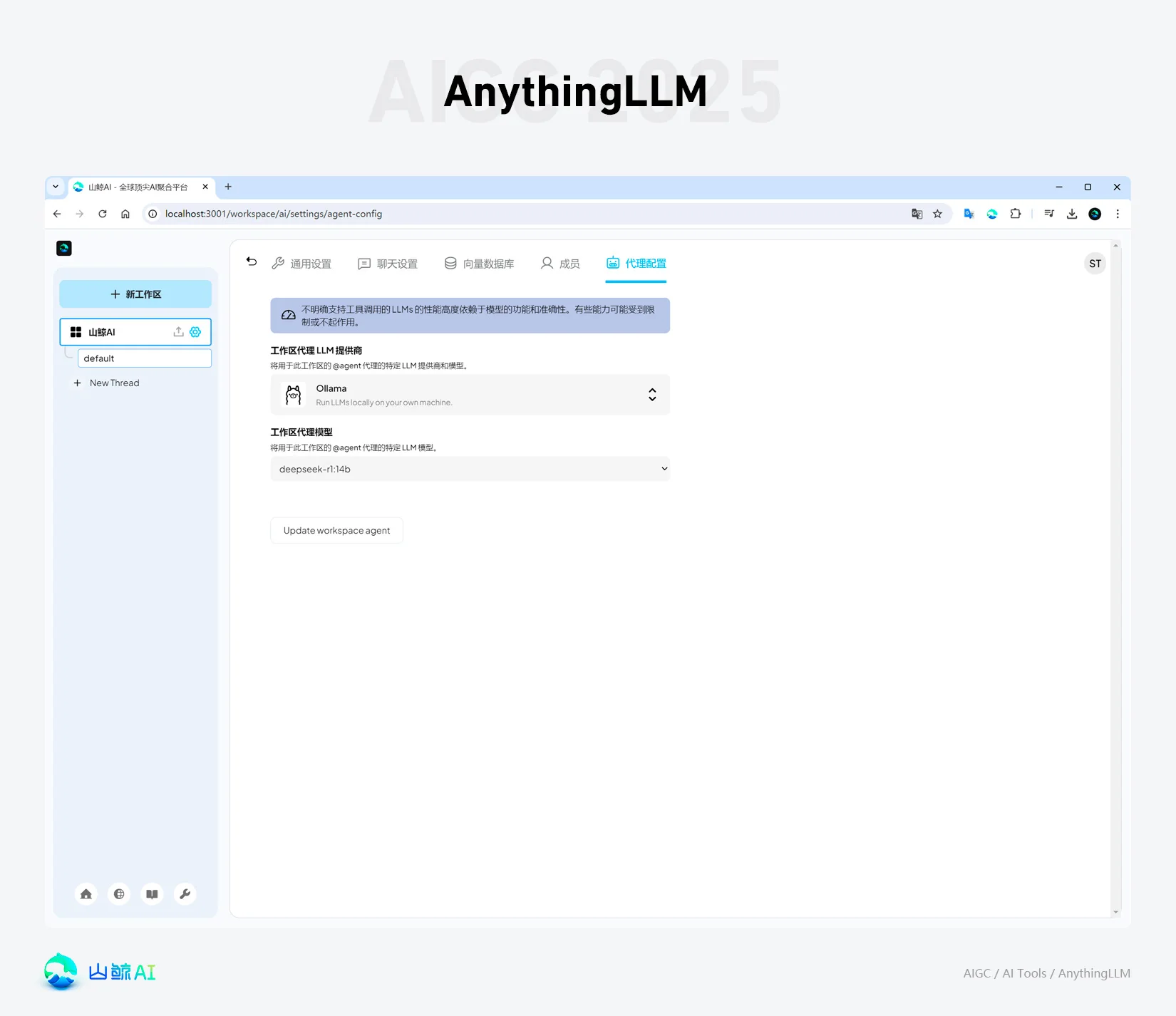
Task: Open the tab search dropdown arrow
Action: 56,187
